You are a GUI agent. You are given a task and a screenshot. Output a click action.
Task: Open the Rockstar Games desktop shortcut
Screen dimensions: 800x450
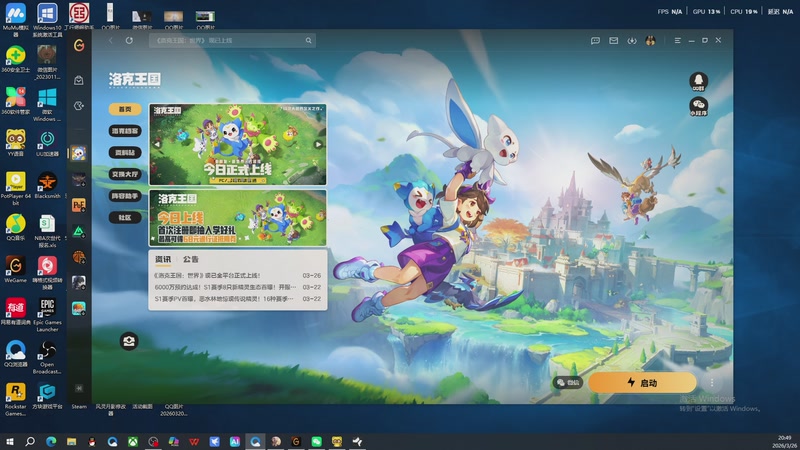pyautogui.click(x=15, y=399)
